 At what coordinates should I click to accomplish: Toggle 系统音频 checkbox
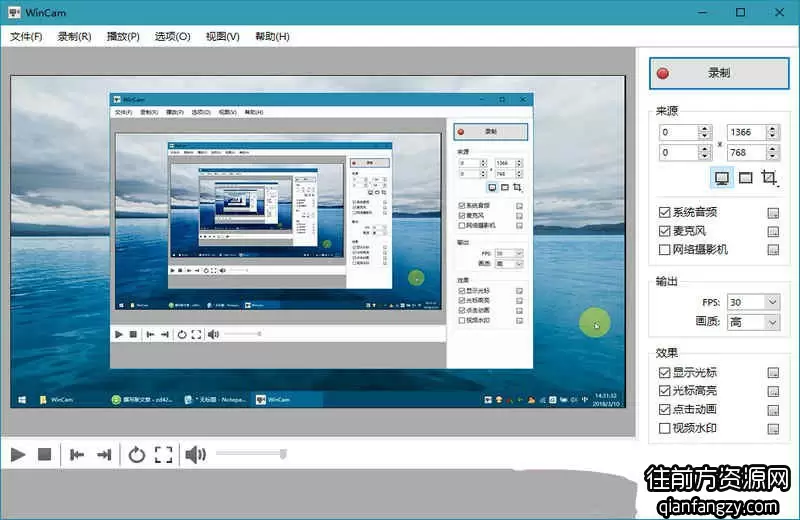coord(664,212)
